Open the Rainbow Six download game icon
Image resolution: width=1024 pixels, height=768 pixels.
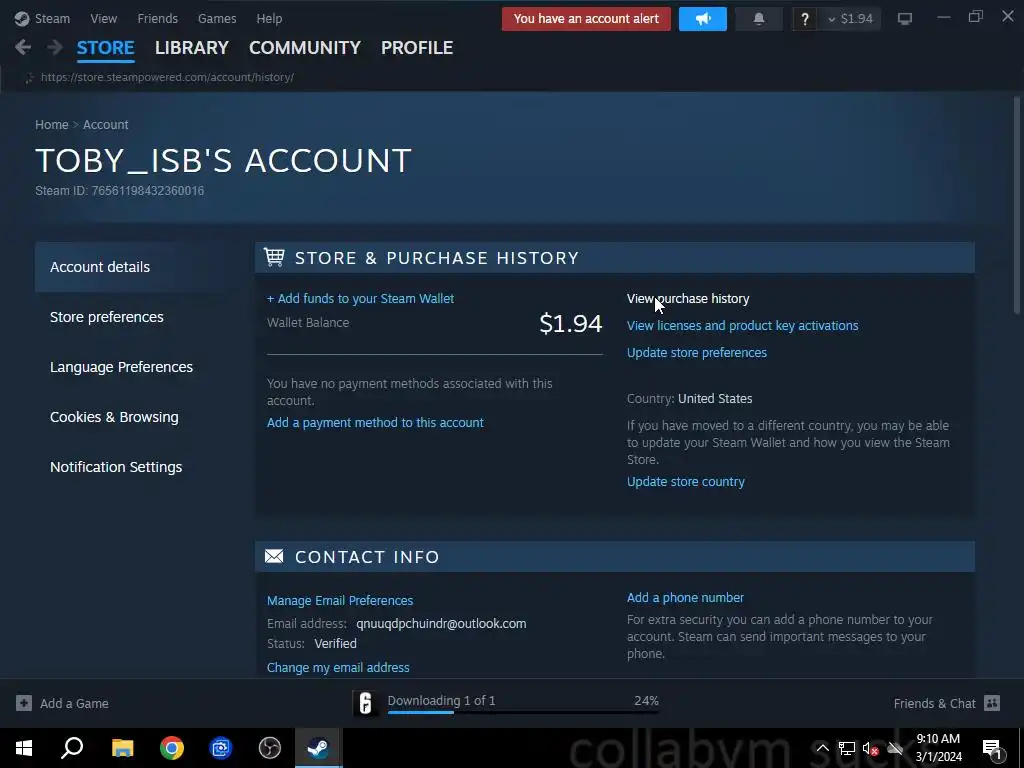(x=366, y=703)
